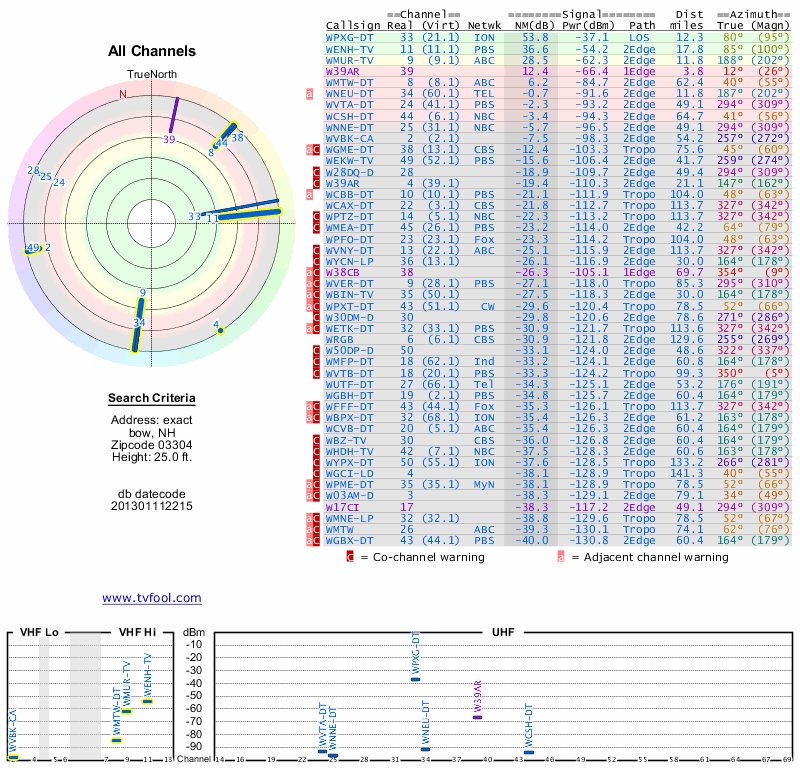This screenshot has width=800, height=768.
Task: Select the WENH-TV callsign in table
Action: pos(349,49)
